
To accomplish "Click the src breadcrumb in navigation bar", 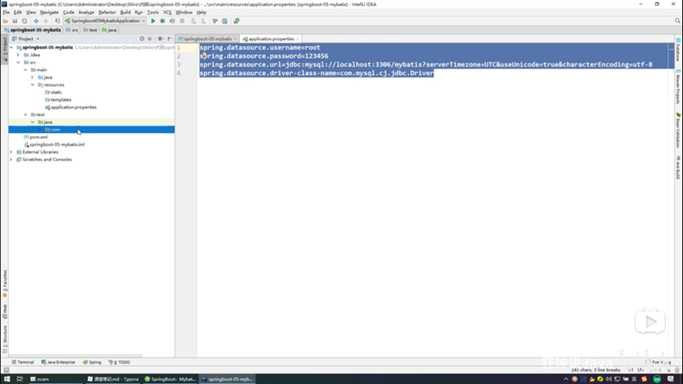I will coord(72,30).
